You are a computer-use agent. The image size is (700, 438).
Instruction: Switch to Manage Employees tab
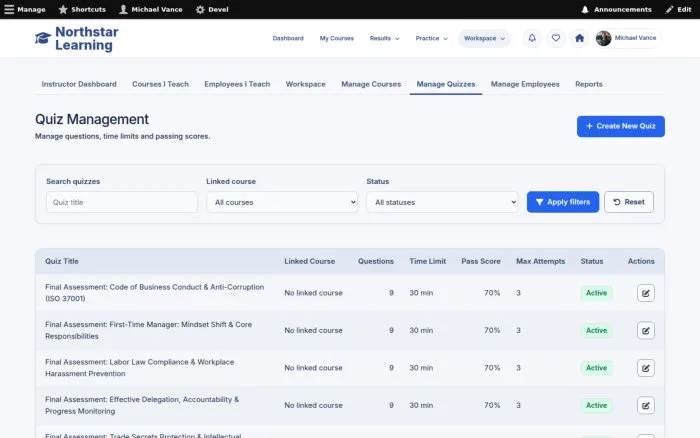click(525, 84)
